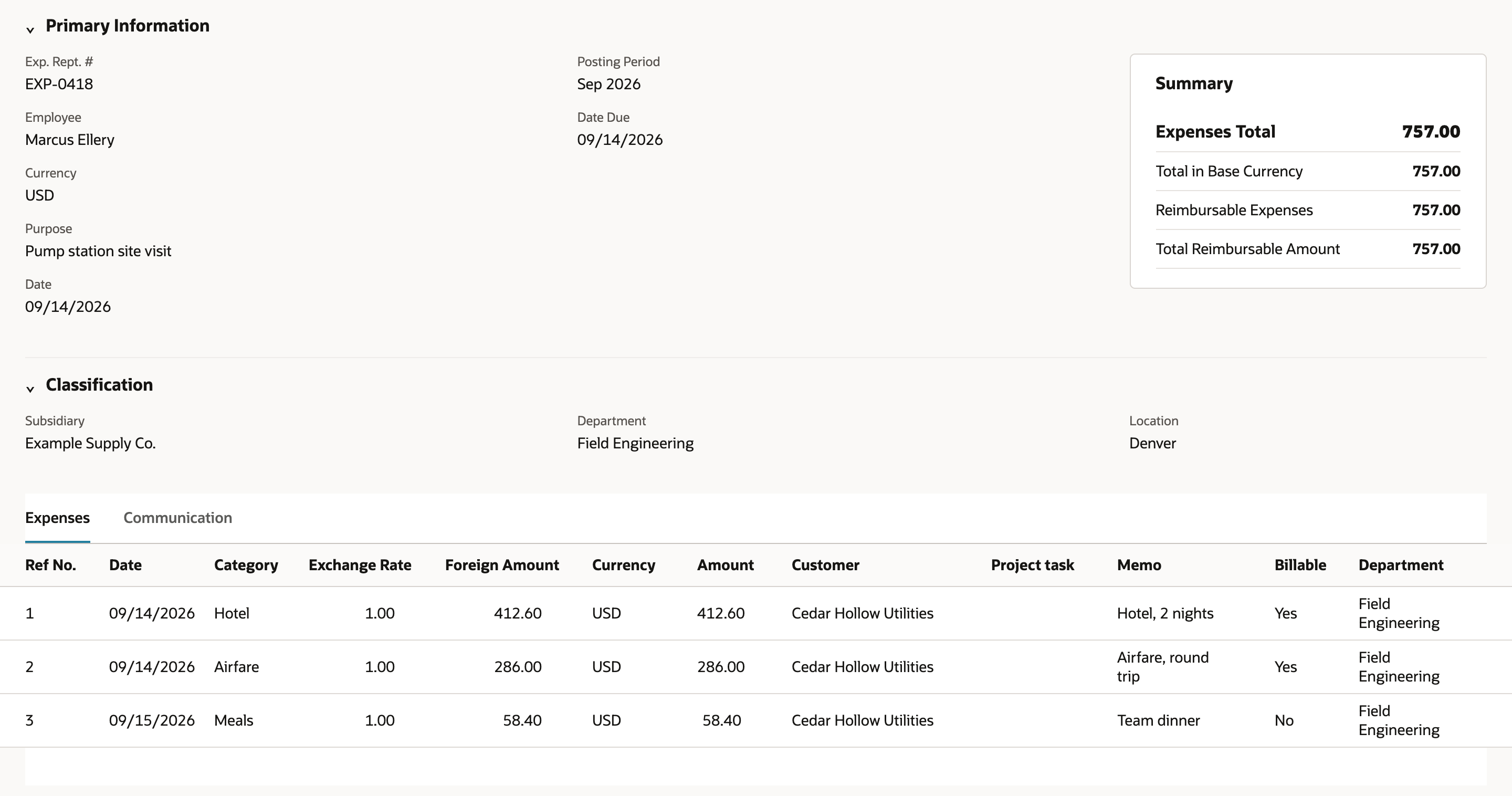Click the 09/15/2026 date in row 3
This screenshot has height=796, width=1512.
coord(151,720)
